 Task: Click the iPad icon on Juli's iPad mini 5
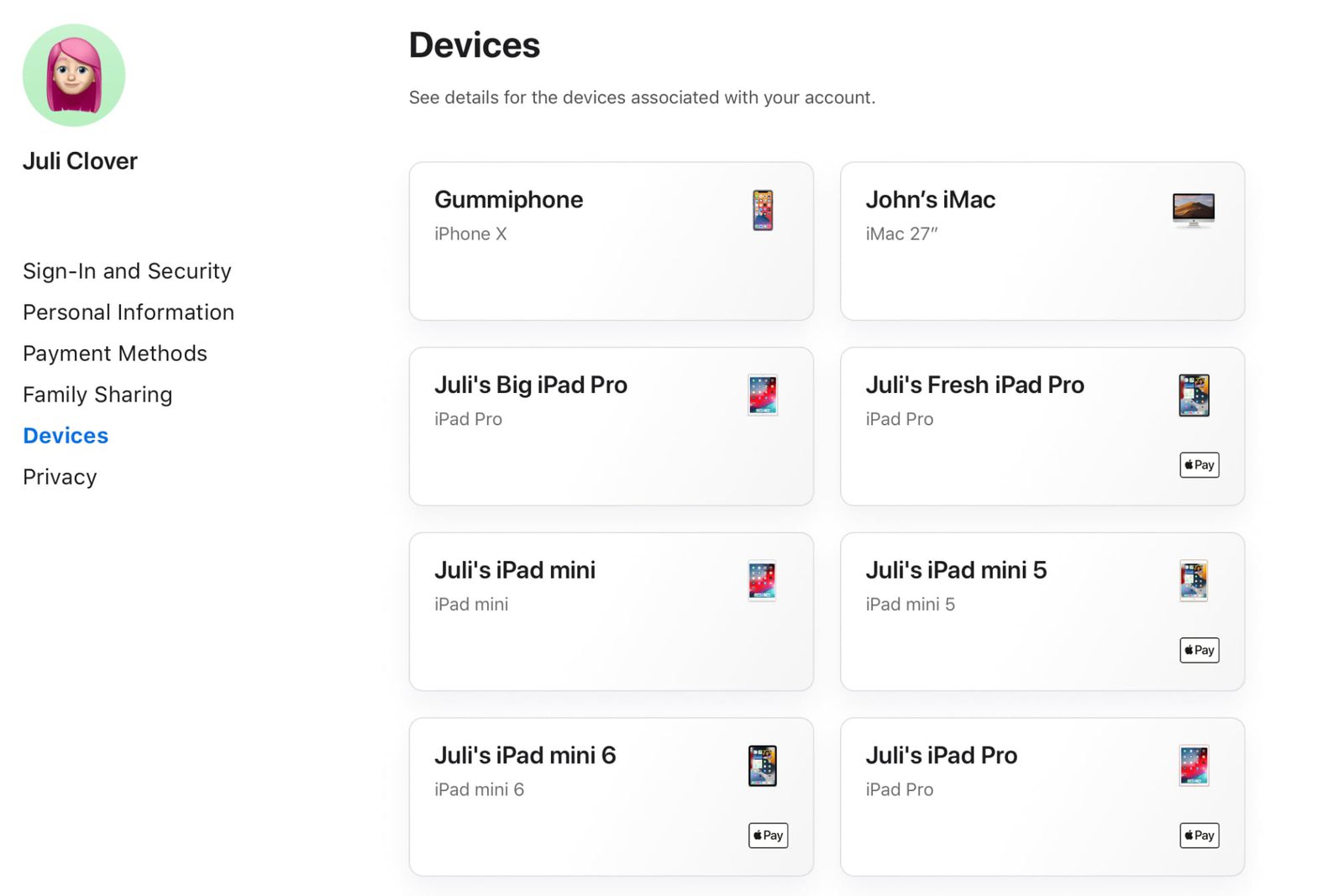[1193, 579]
